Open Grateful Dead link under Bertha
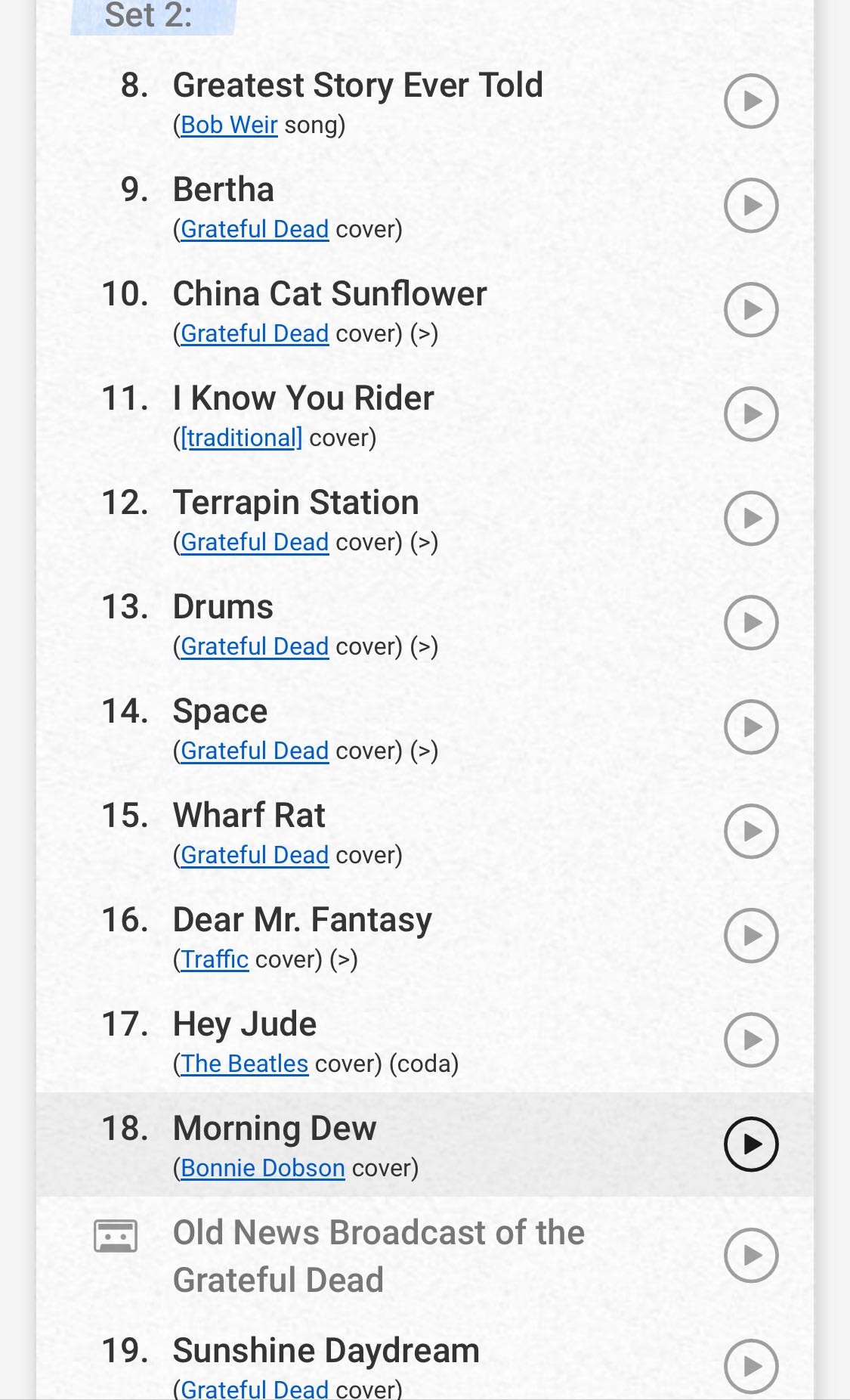The image size is (850, 1400). (255, 229)
